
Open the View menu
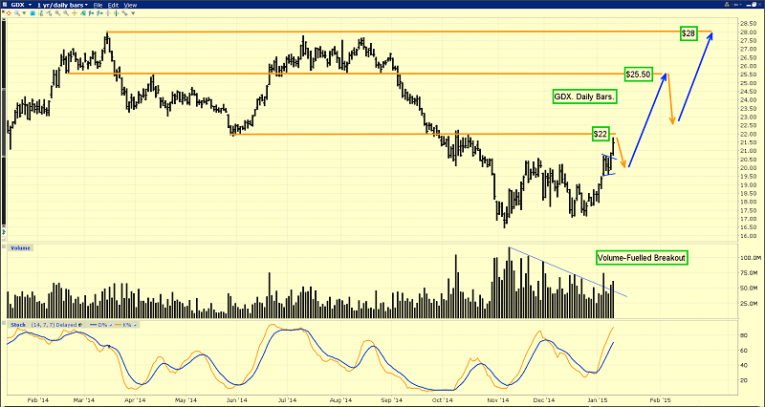130,5
